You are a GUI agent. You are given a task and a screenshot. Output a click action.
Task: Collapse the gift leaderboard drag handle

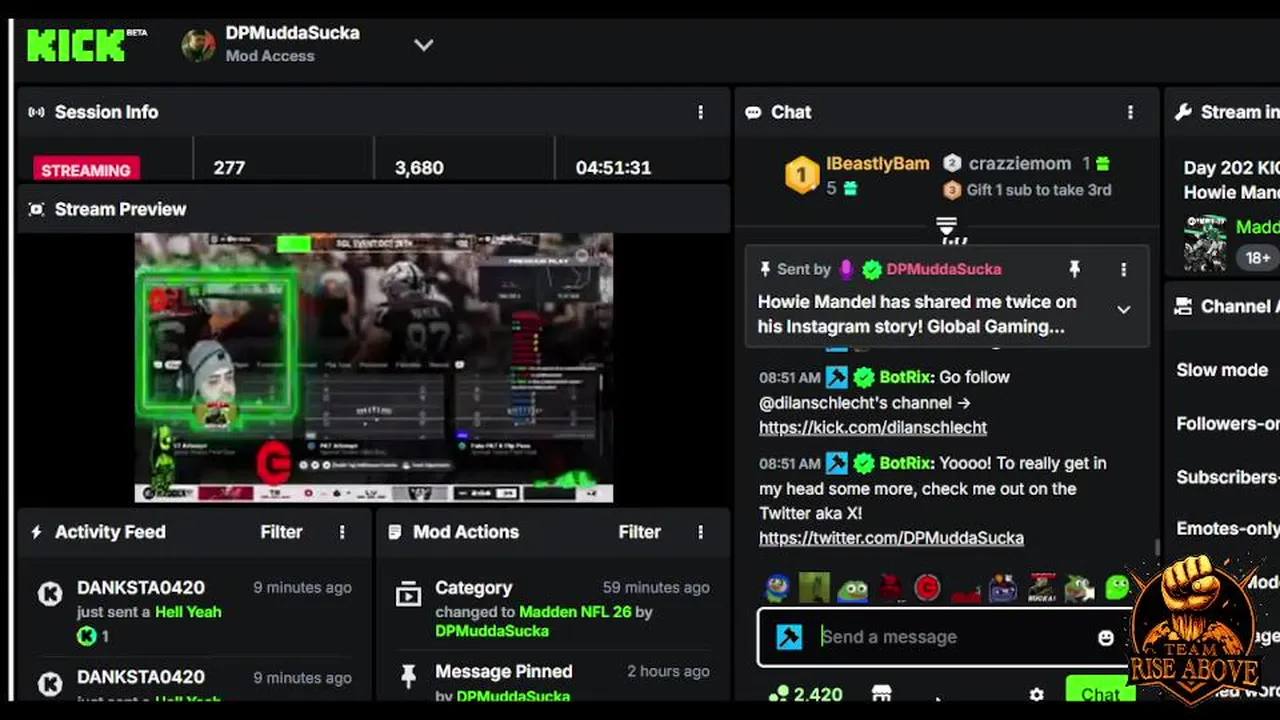946,226
